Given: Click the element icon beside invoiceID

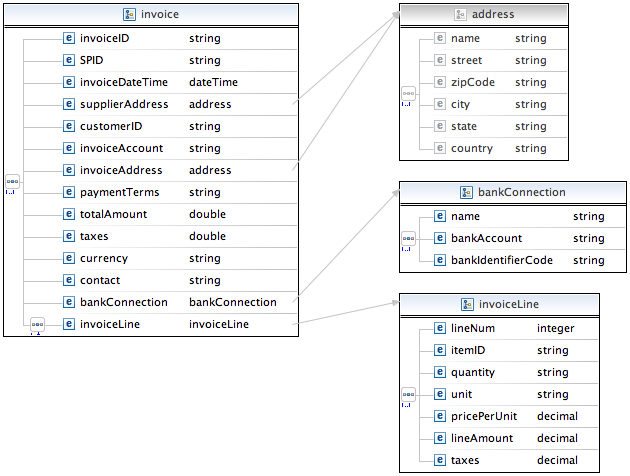Looking at the screenshot, I should 68,39.
